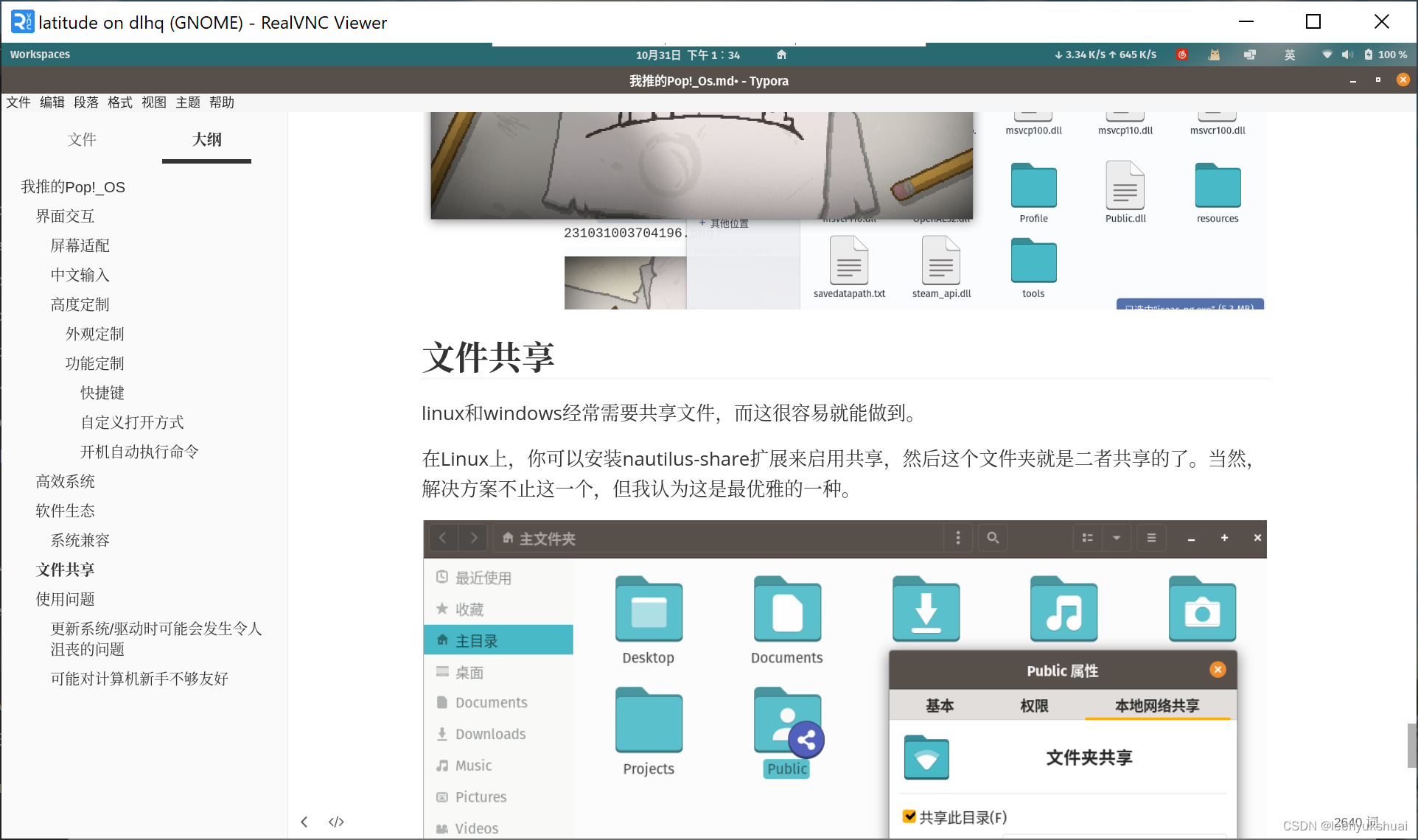
Task: Switch sidebar to the 文件 tab
Action: pyautogui.click(x=82, y=139)
